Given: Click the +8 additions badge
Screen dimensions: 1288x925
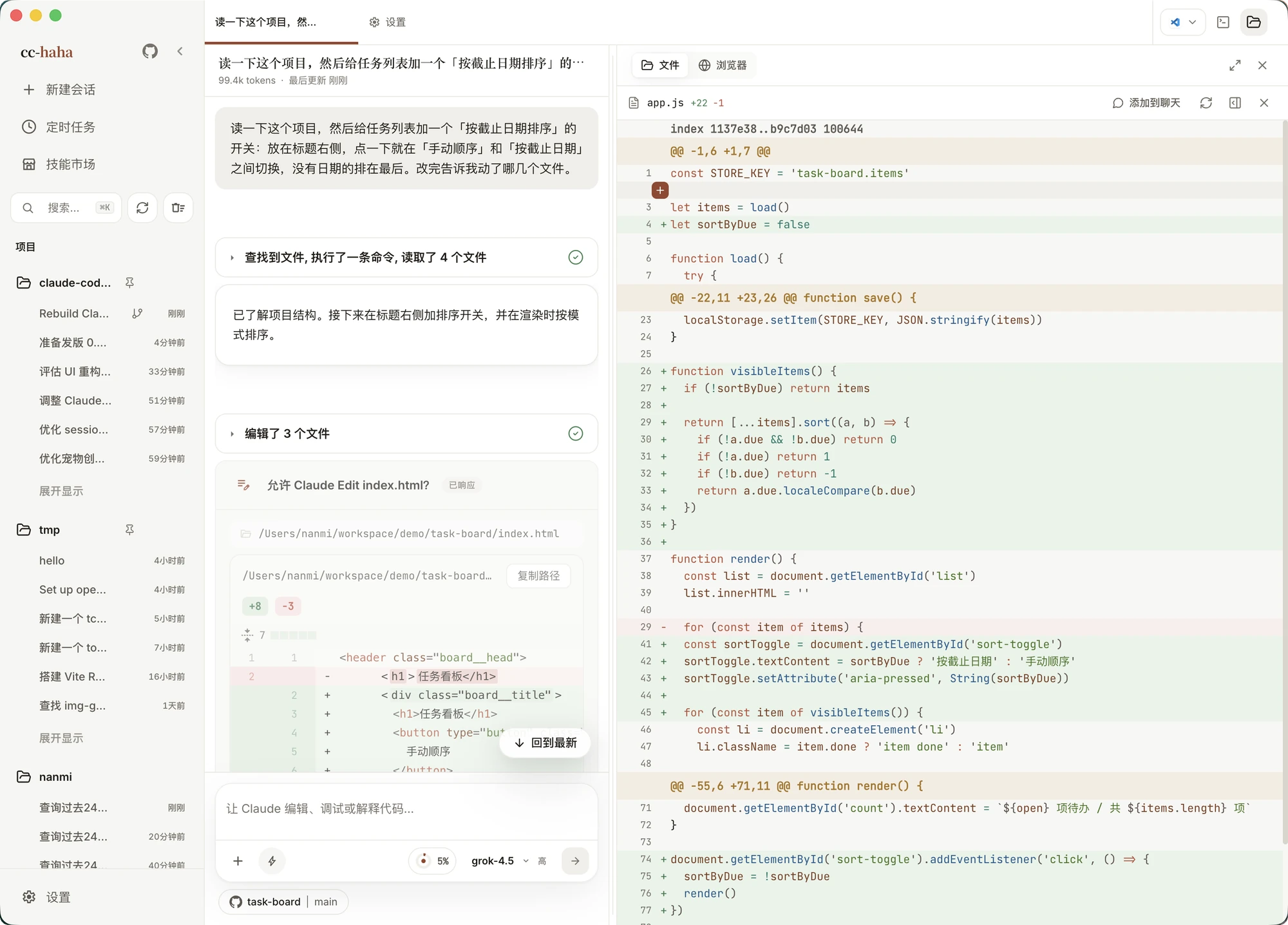Looking at the screenshot, I should [255, 606].
